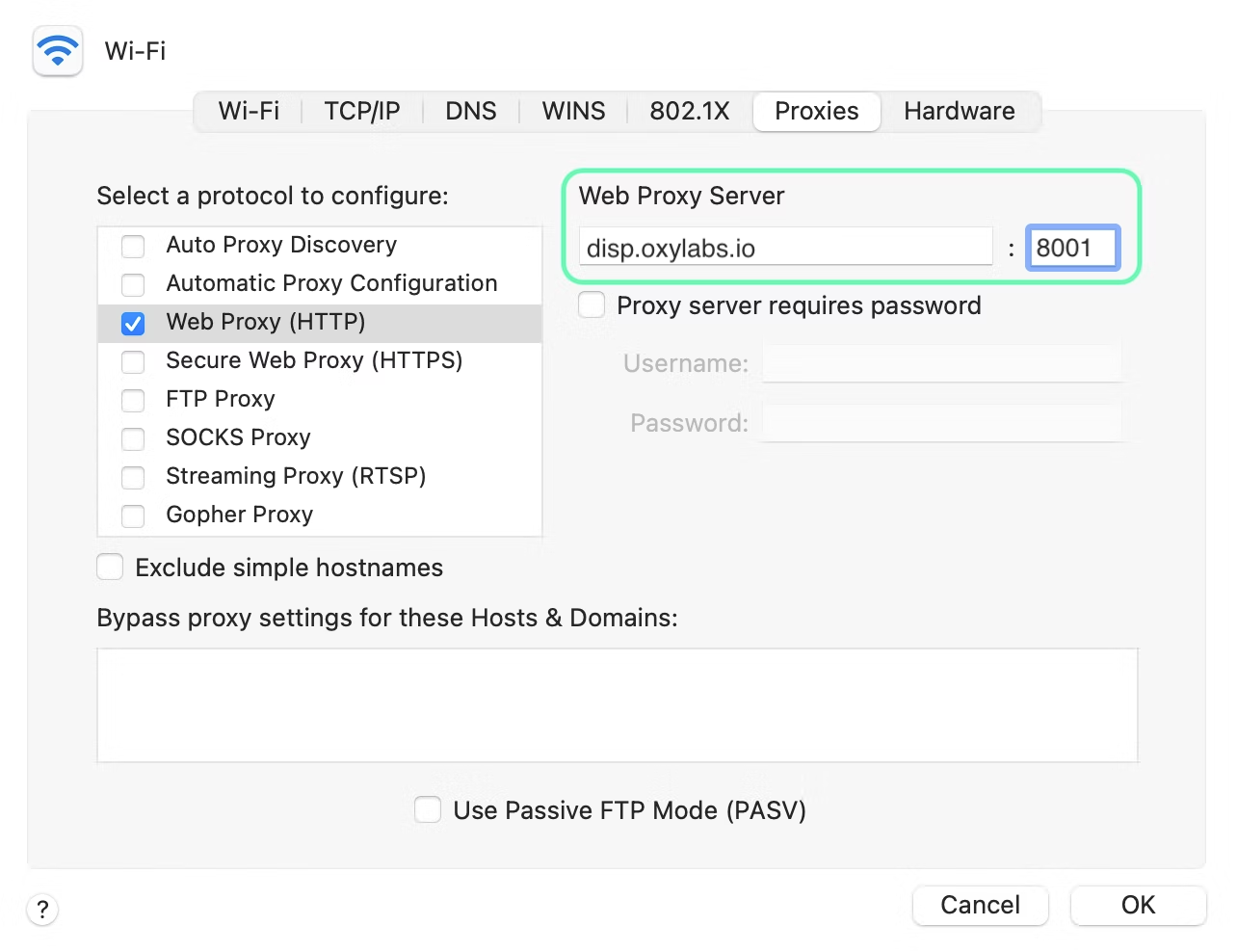Check the FTP Proxy option
This screenshot has height=952, width=1237.
[133, 400]
